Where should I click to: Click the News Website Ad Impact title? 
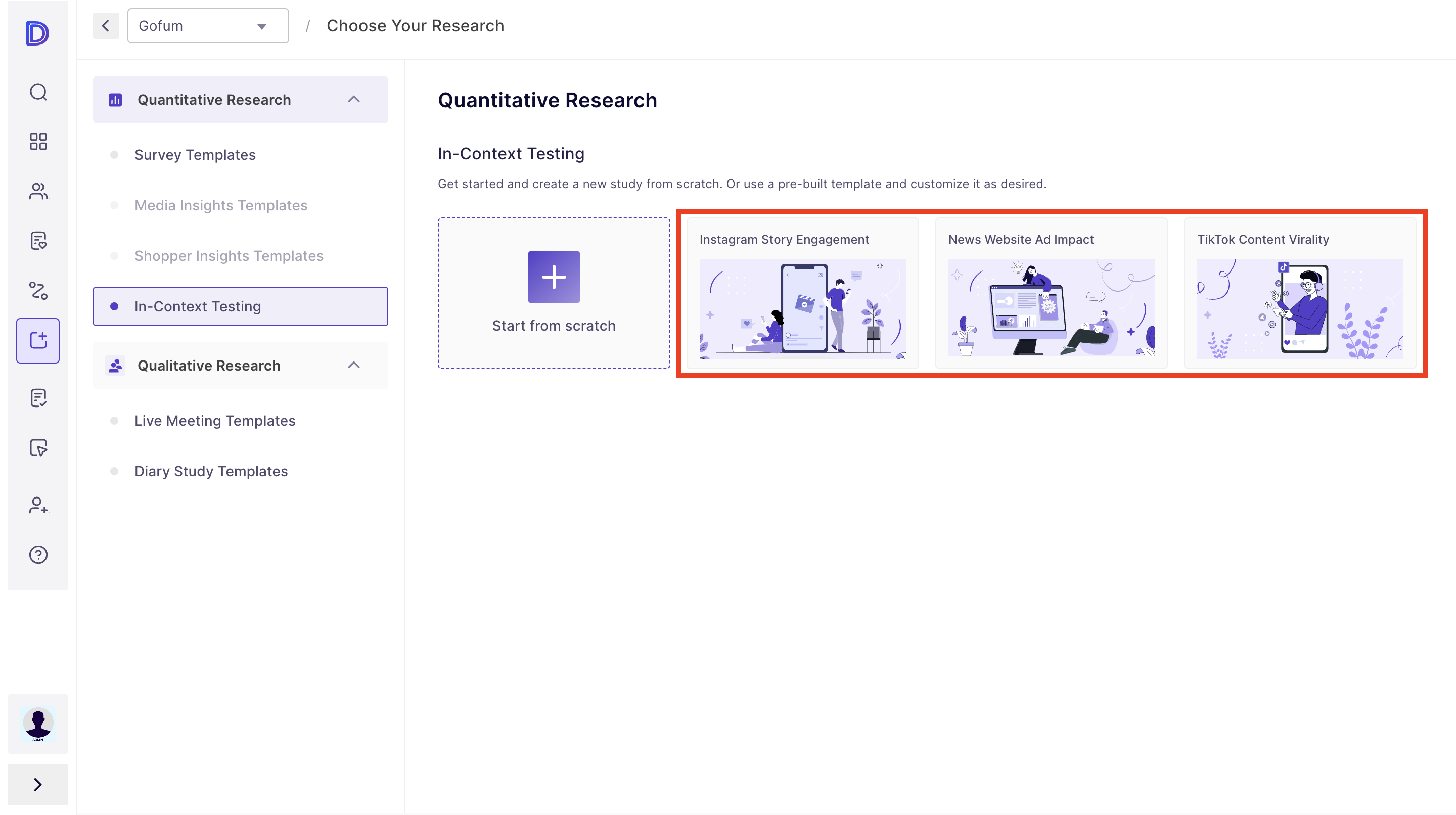pyautogui.click(x=1021, y=240)
